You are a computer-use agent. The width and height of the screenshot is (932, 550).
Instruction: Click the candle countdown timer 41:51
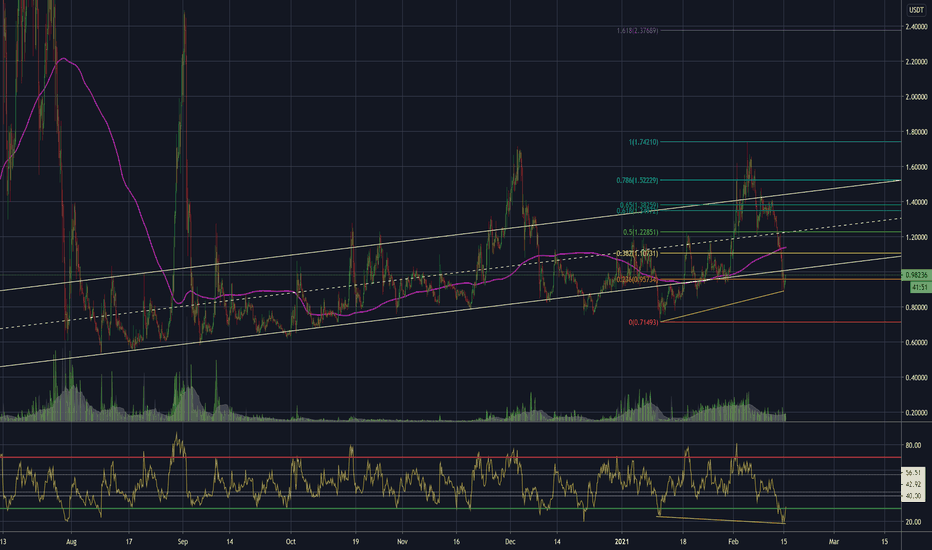(919, 287)
